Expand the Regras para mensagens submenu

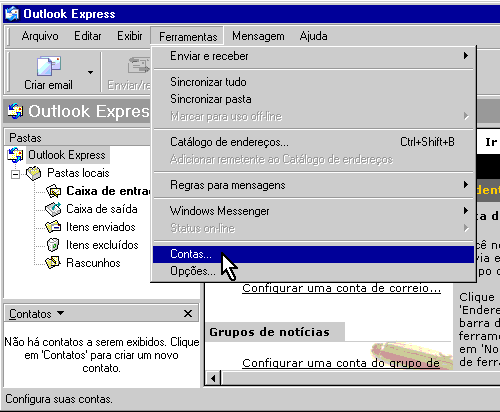click(313, 185)
